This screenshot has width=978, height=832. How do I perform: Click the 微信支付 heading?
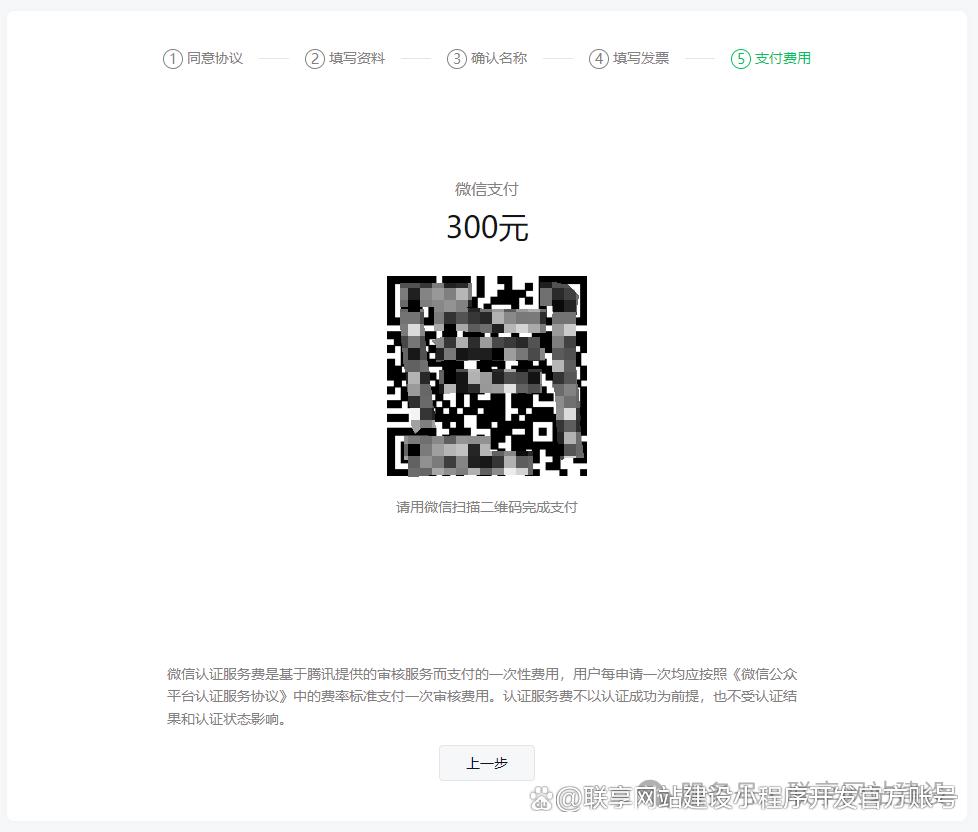487,189
